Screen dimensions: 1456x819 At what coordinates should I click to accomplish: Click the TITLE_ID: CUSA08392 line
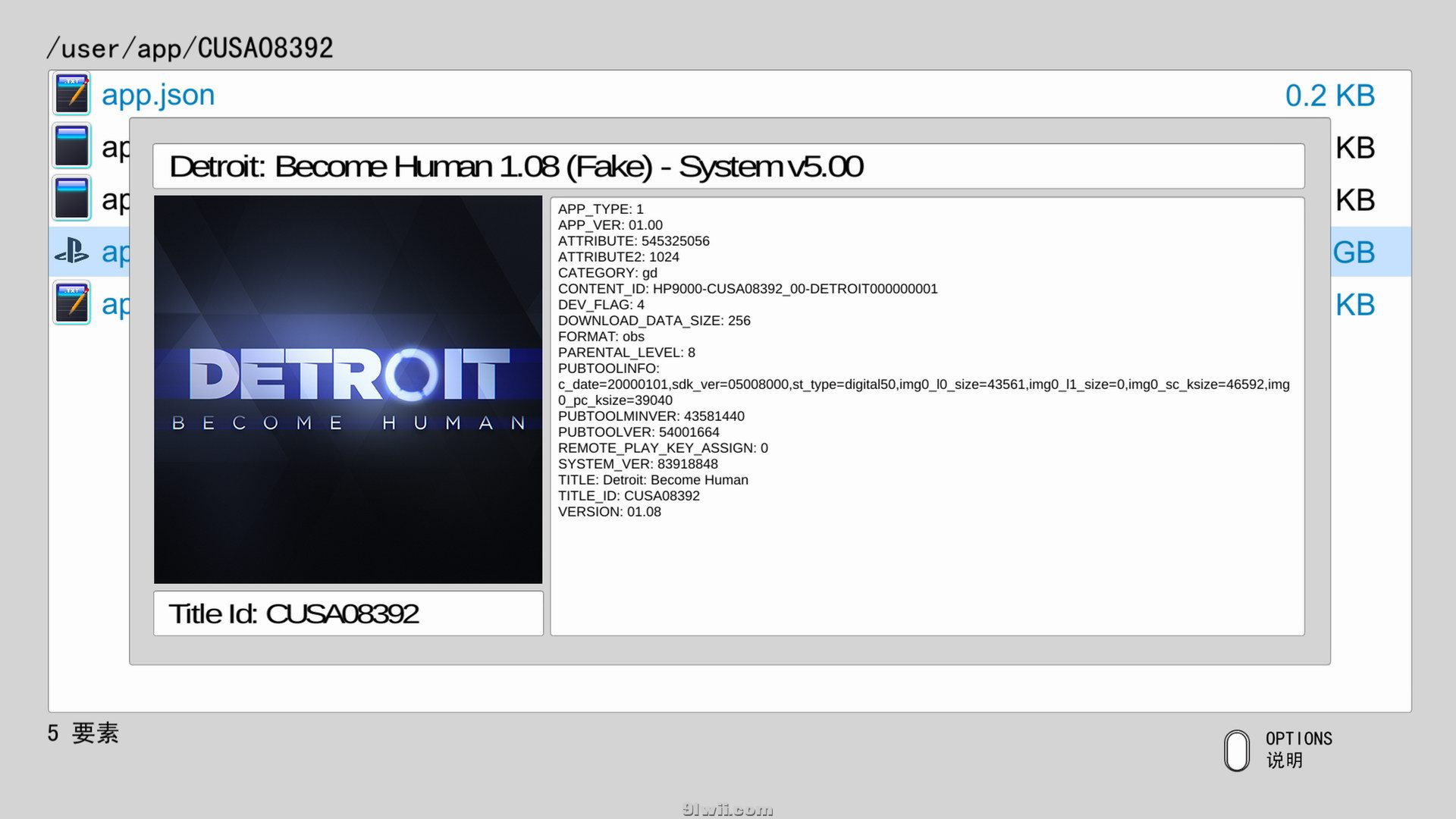tap(629, 496)
